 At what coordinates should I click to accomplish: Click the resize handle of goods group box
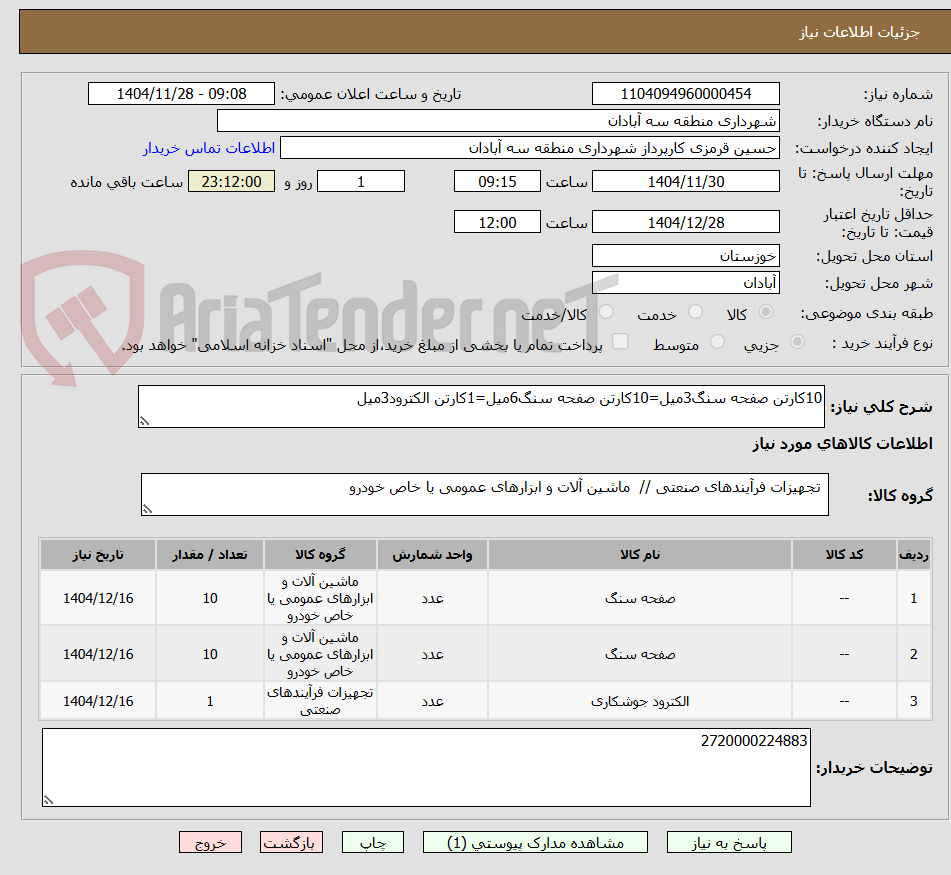click(147, 509)
